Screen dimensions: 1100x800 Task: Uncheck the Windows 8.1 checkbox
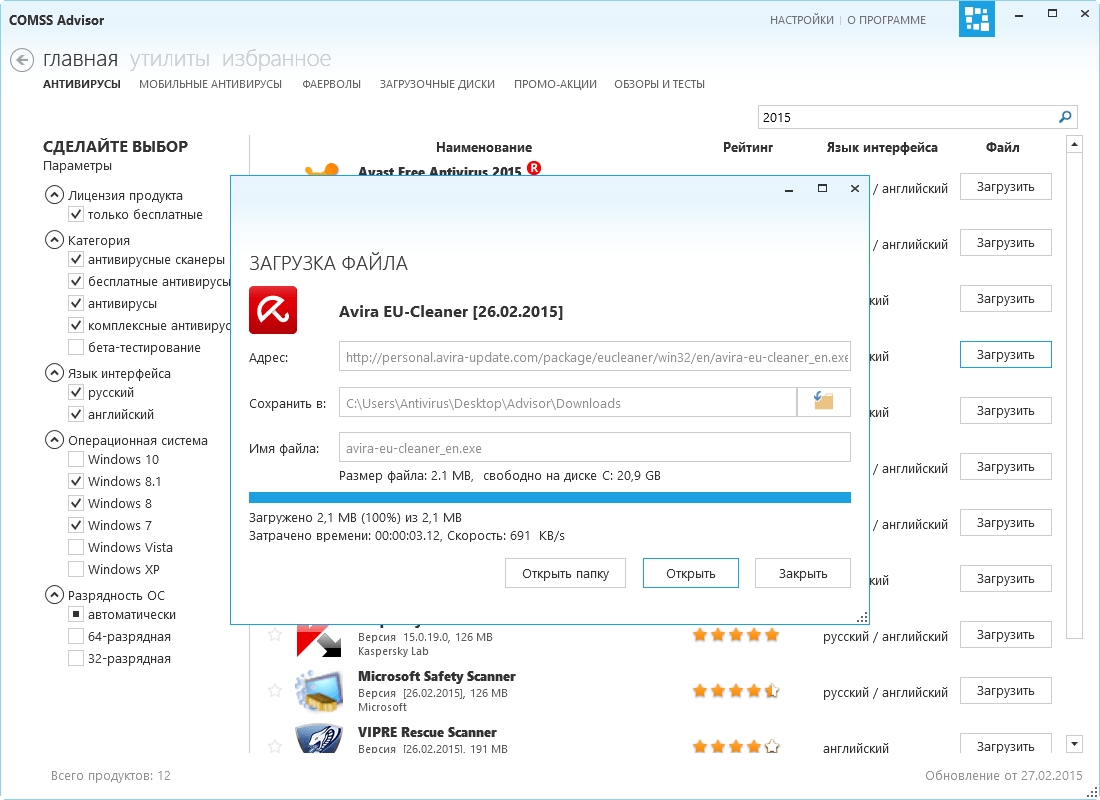(x=76, y=481)
